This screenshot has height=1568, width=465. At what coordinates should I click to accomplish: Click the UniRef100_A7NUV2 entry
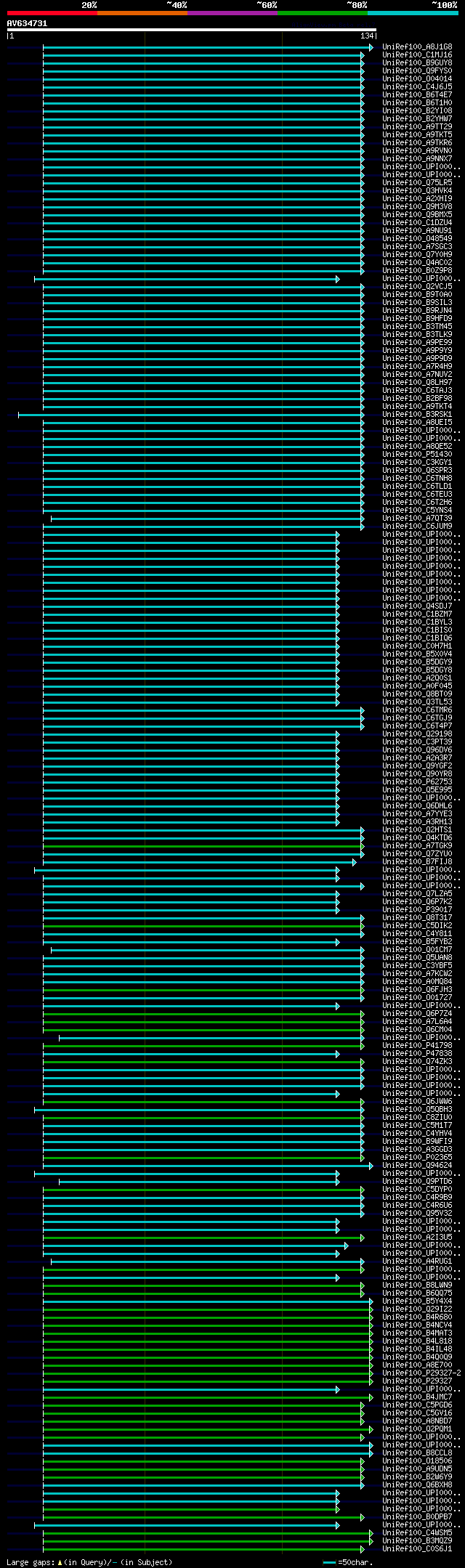417,375
